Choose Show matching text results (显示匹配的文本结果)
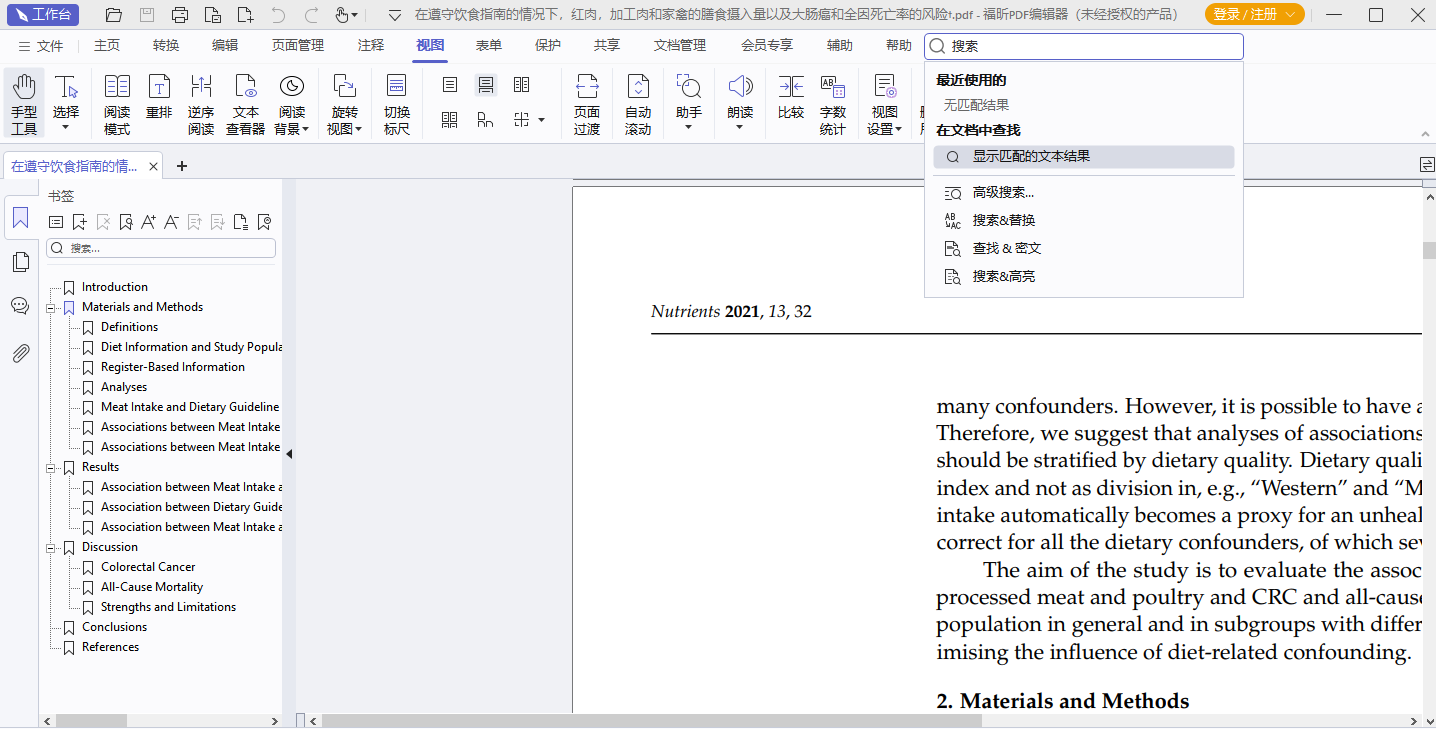 pyautogui.click(x=1084, y=157)
